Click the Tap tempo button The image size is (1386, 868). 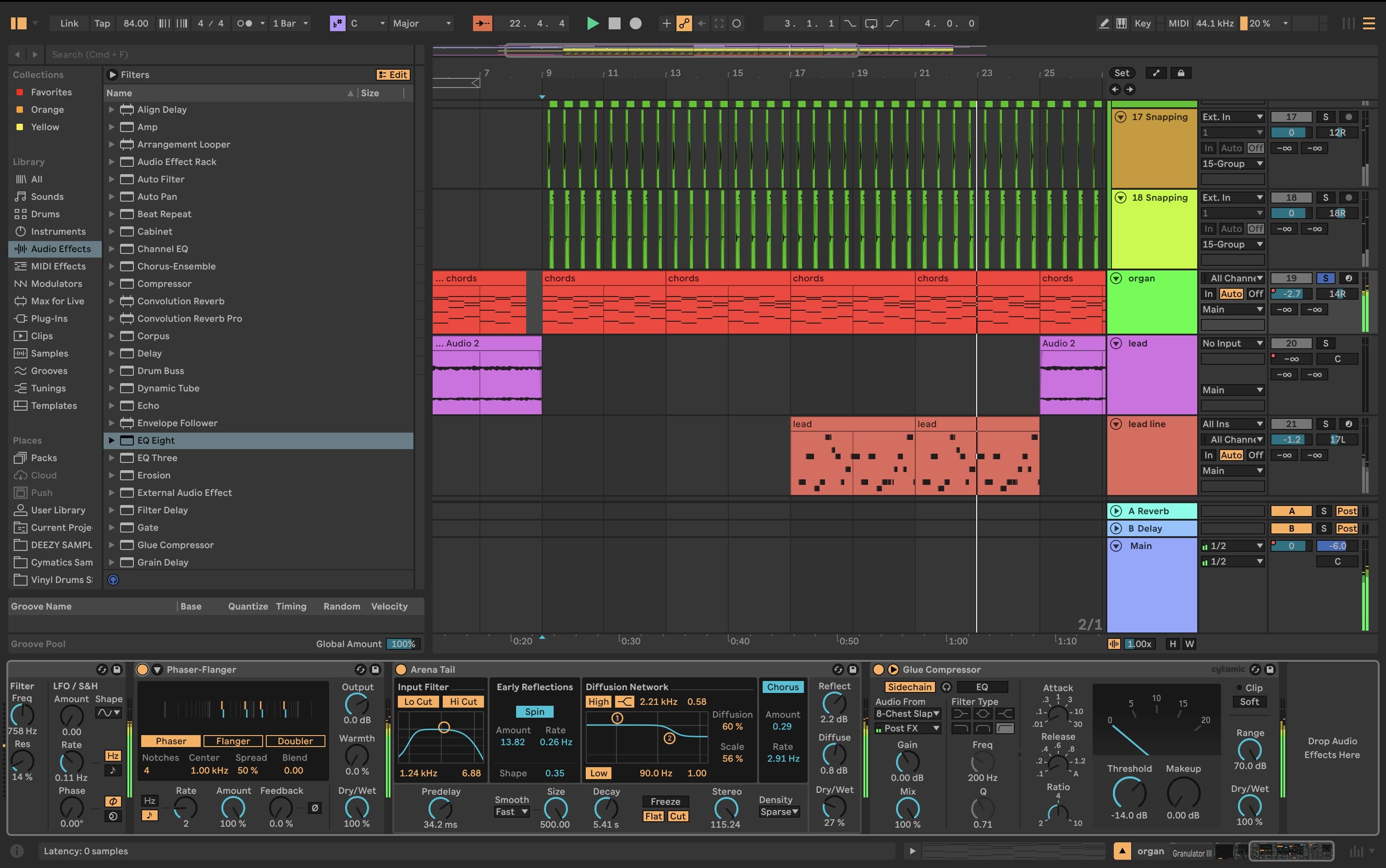[102, 23]
